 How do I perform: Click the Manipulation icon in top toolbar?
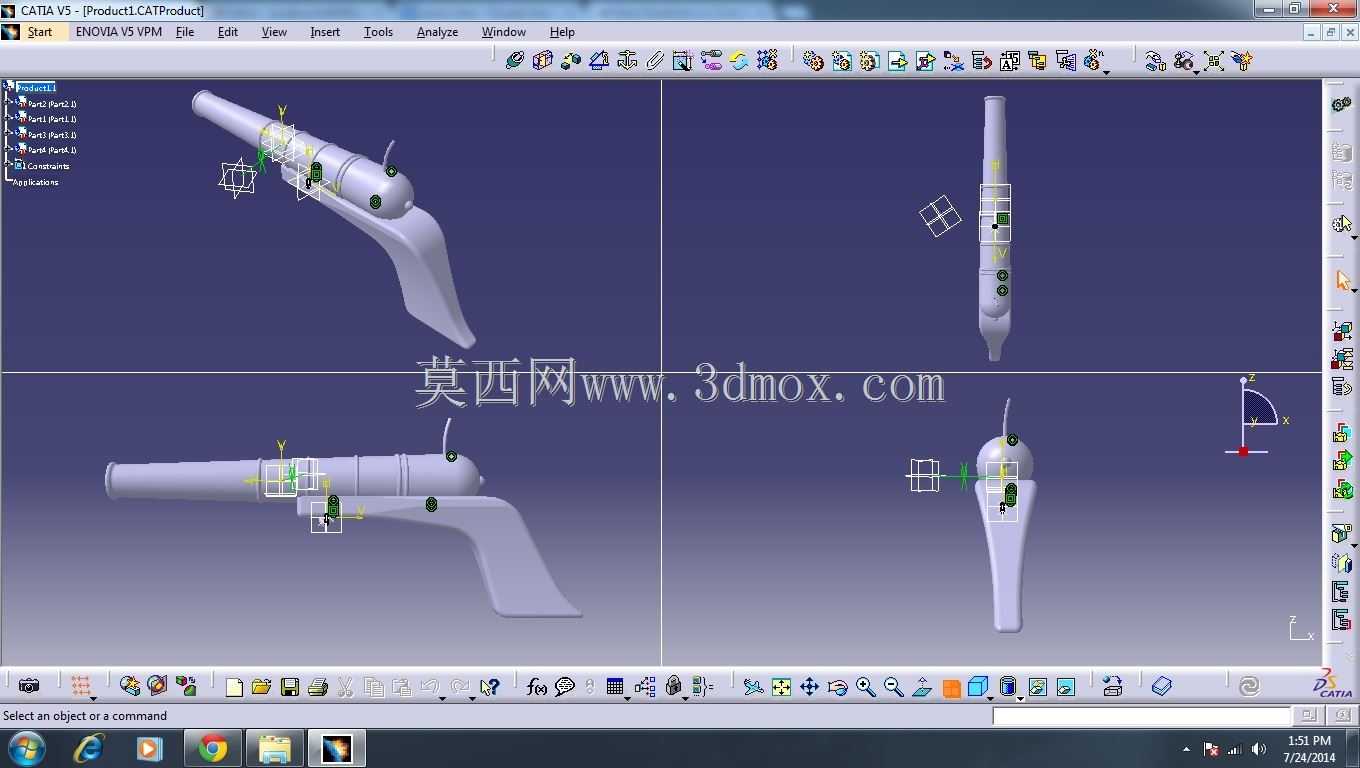click(1157, 61)
